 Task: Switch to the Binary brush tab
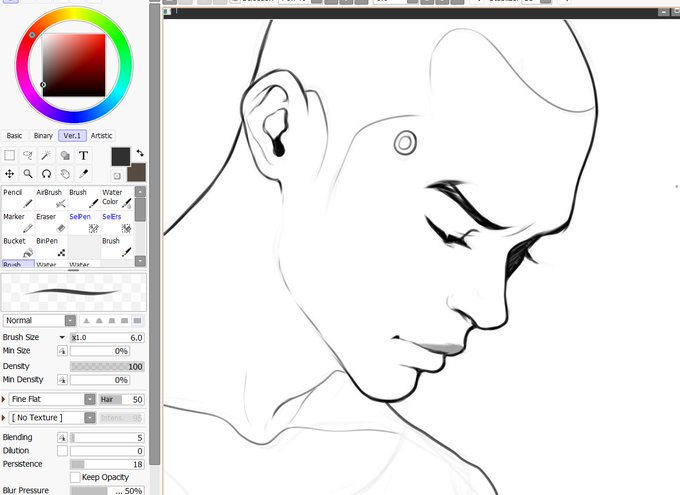(x=43, y=136)
